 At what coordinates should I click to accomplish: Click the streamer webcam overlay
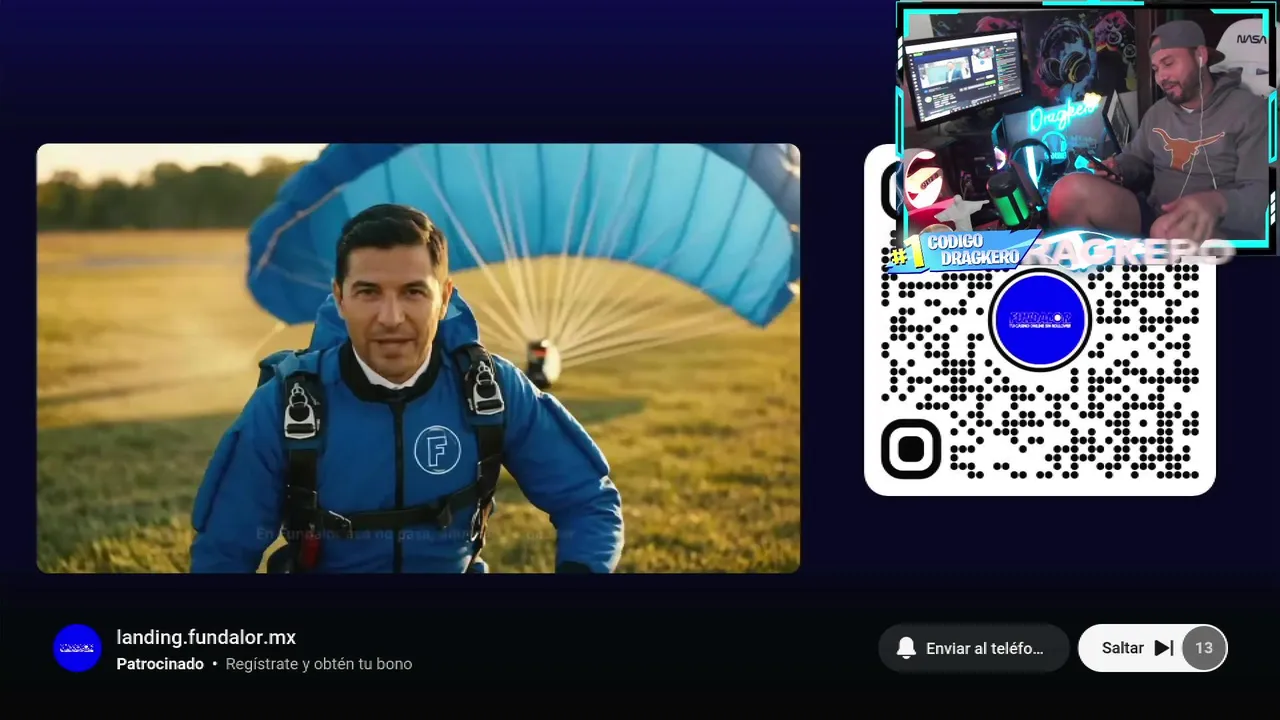[x=1088, y=126]
